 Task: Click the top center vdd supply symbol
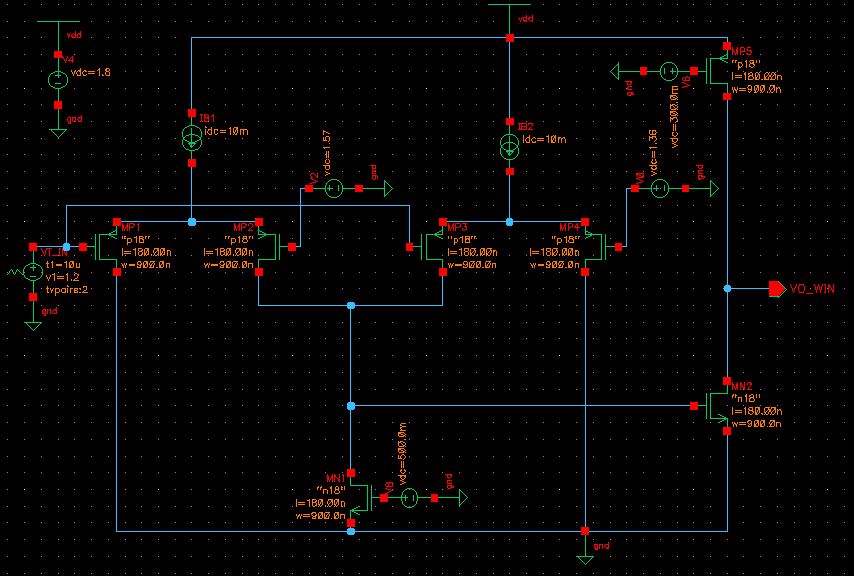(509, 5)
